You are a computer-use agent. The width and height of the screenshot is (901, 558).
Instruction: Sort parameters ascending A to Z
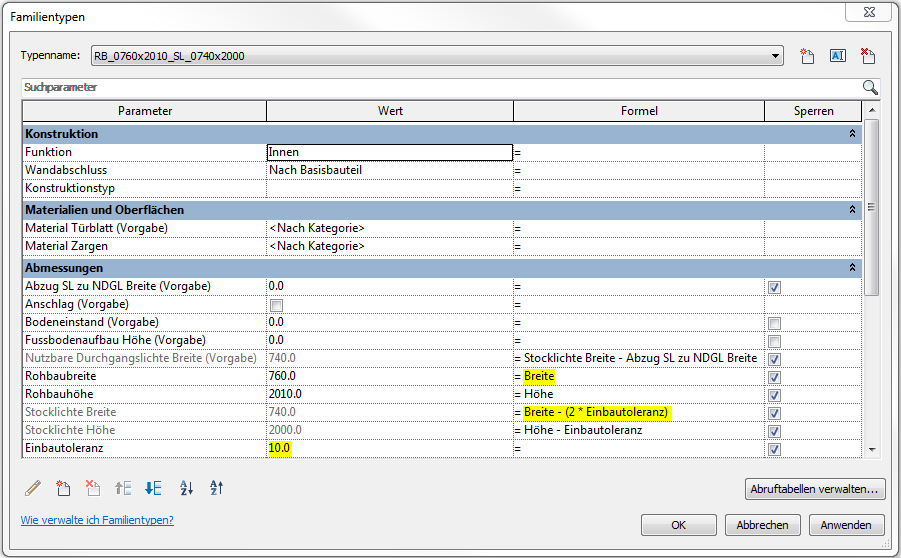(186, 488)
